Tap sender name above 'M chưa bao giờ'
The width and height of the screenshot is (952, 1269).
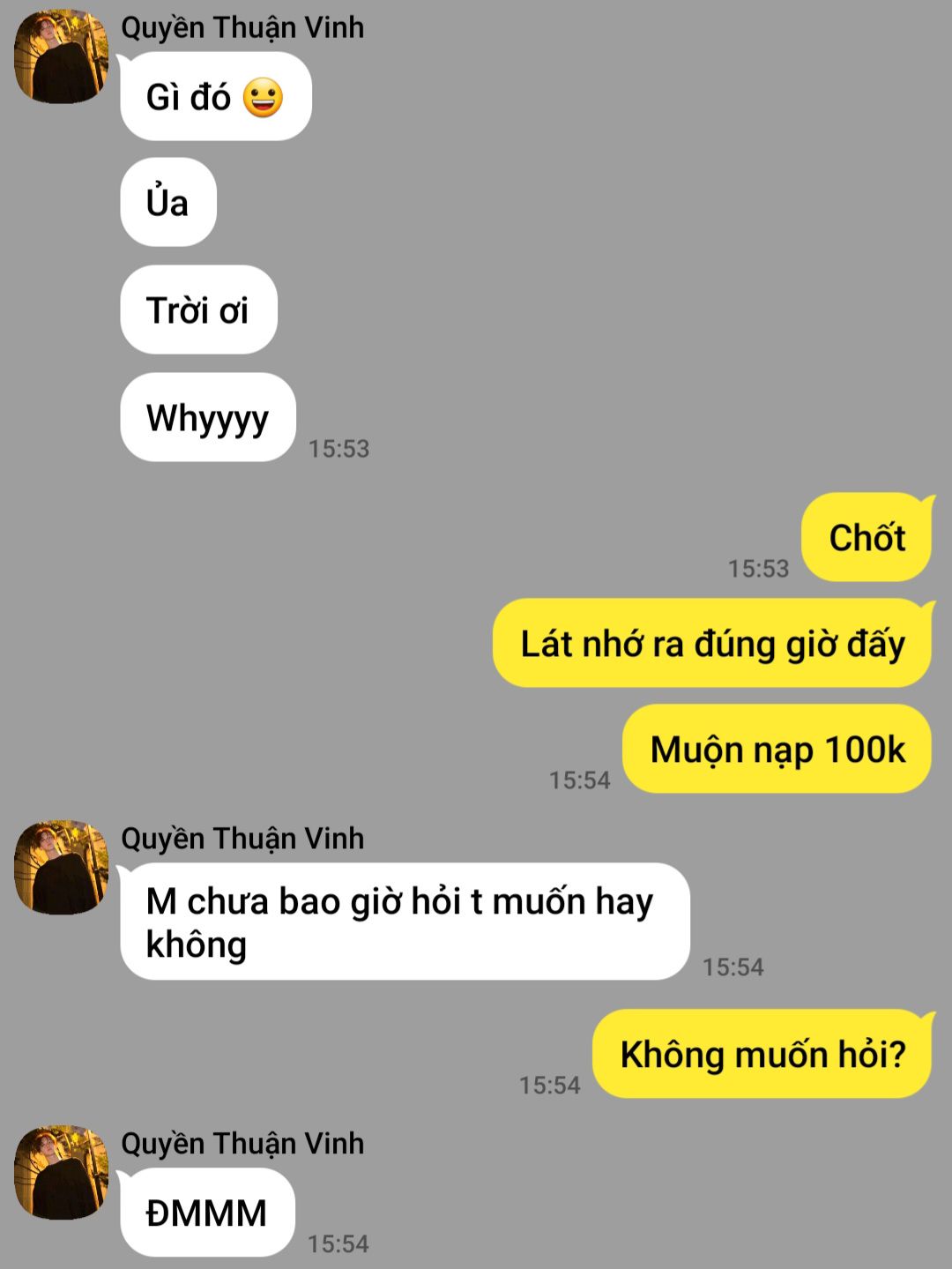(x=242, y=839)
